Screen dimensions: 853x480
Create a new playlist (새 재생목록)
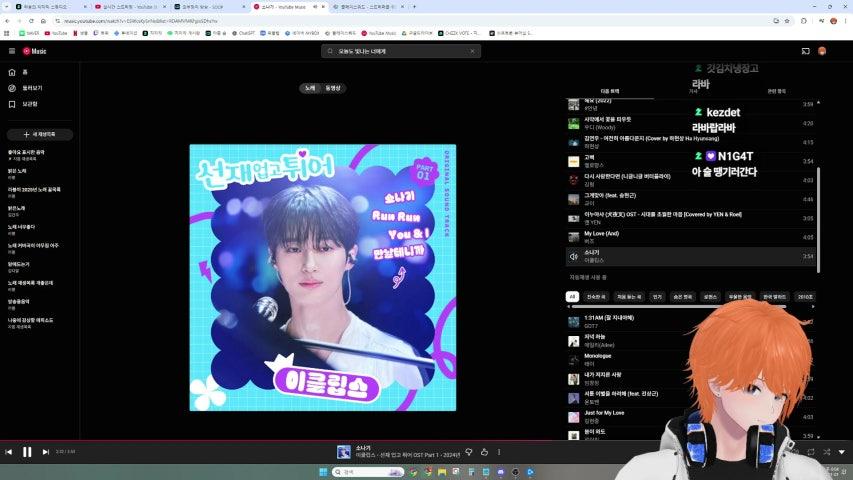click(x=40, y=134)
